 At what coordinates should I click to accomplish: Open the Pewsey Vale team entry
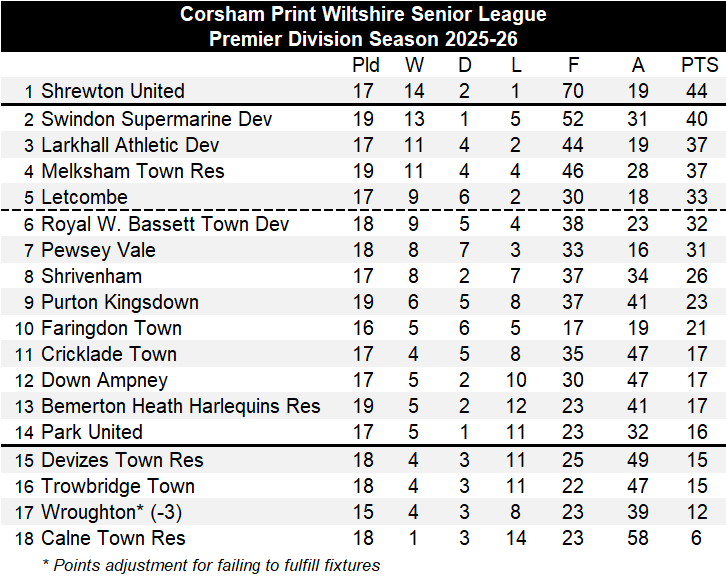tap(98, 250)
